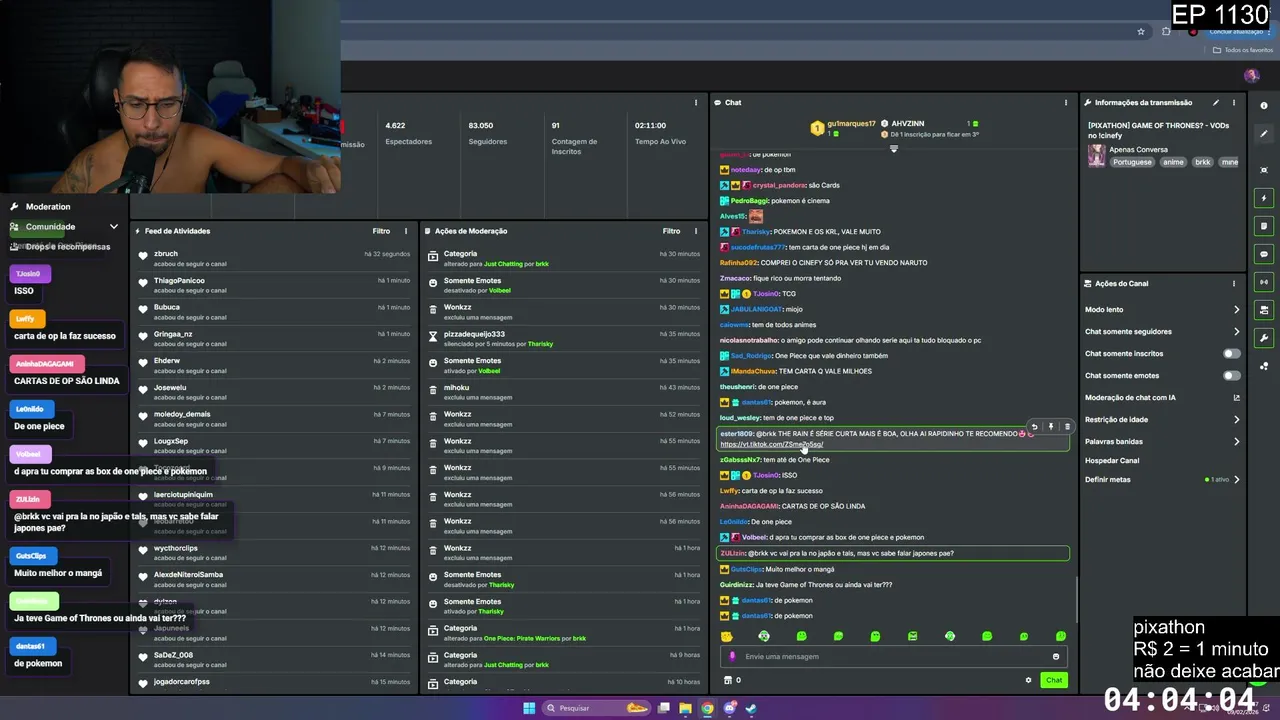This screenshot has height=720, width=1280.
Task: Click username PedroBaggi in chat
Action: coord(749,201)
